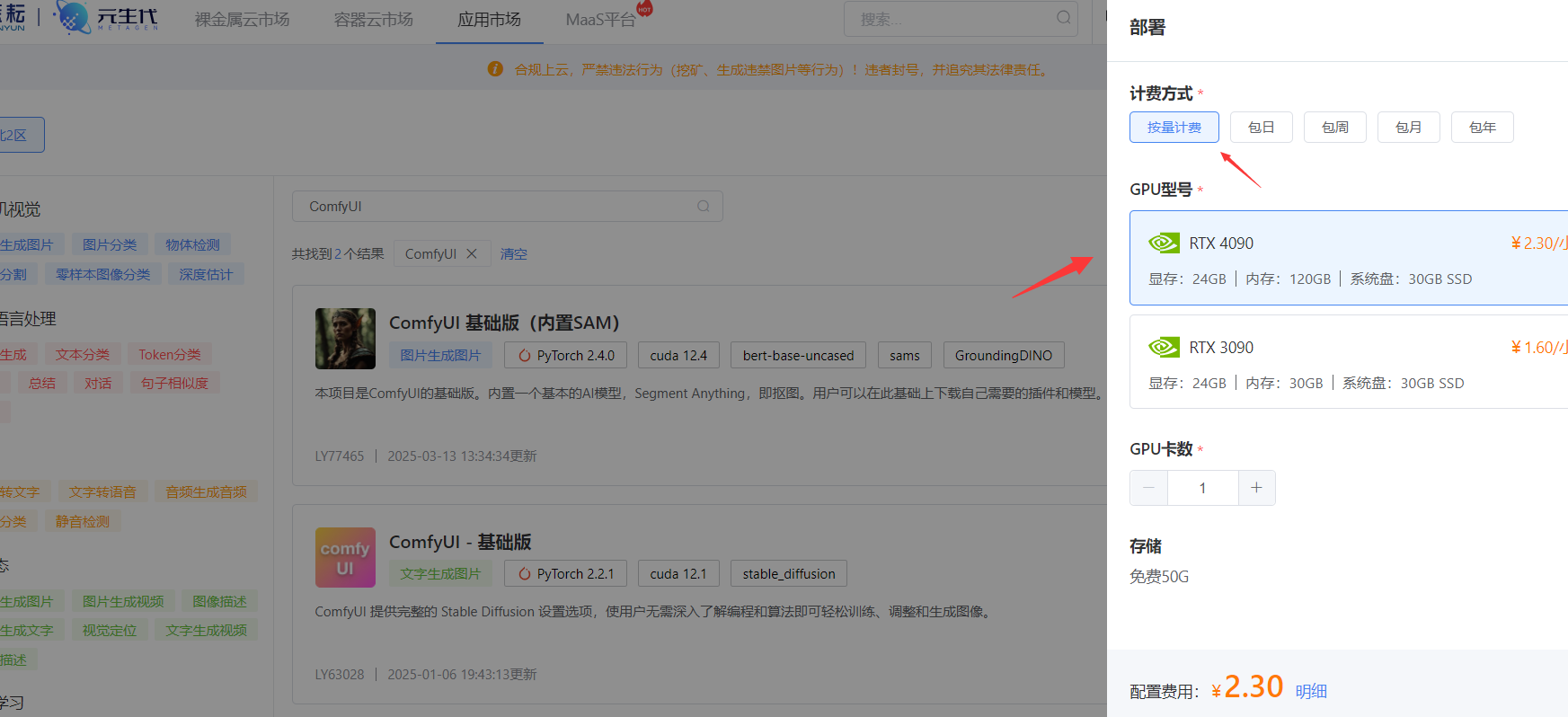
Task: Focus the GPU卡数 number field
Action: pos(1202,488)
